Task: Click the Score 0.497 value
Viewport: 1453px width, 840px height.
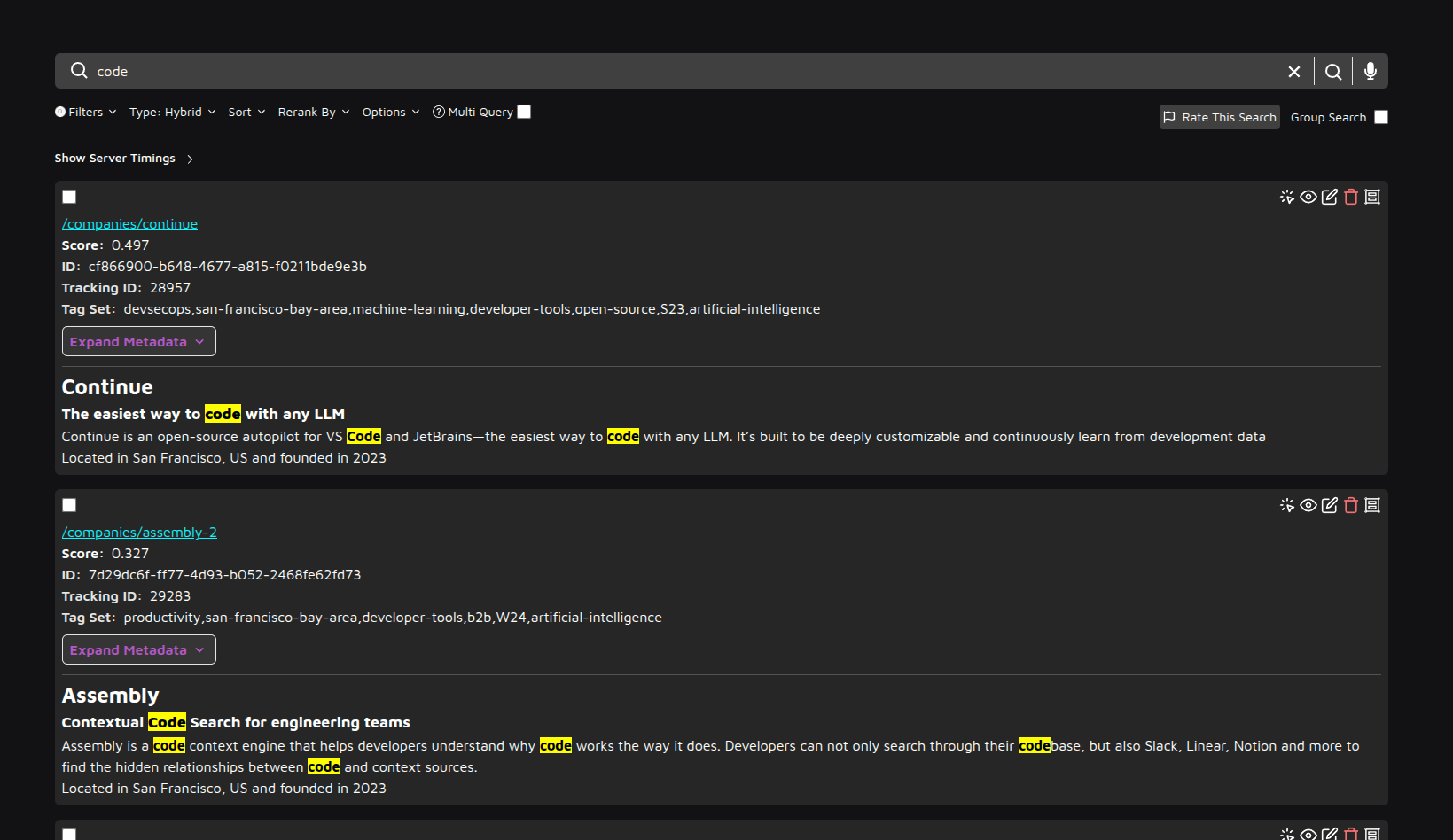Action: coord(130,245)
